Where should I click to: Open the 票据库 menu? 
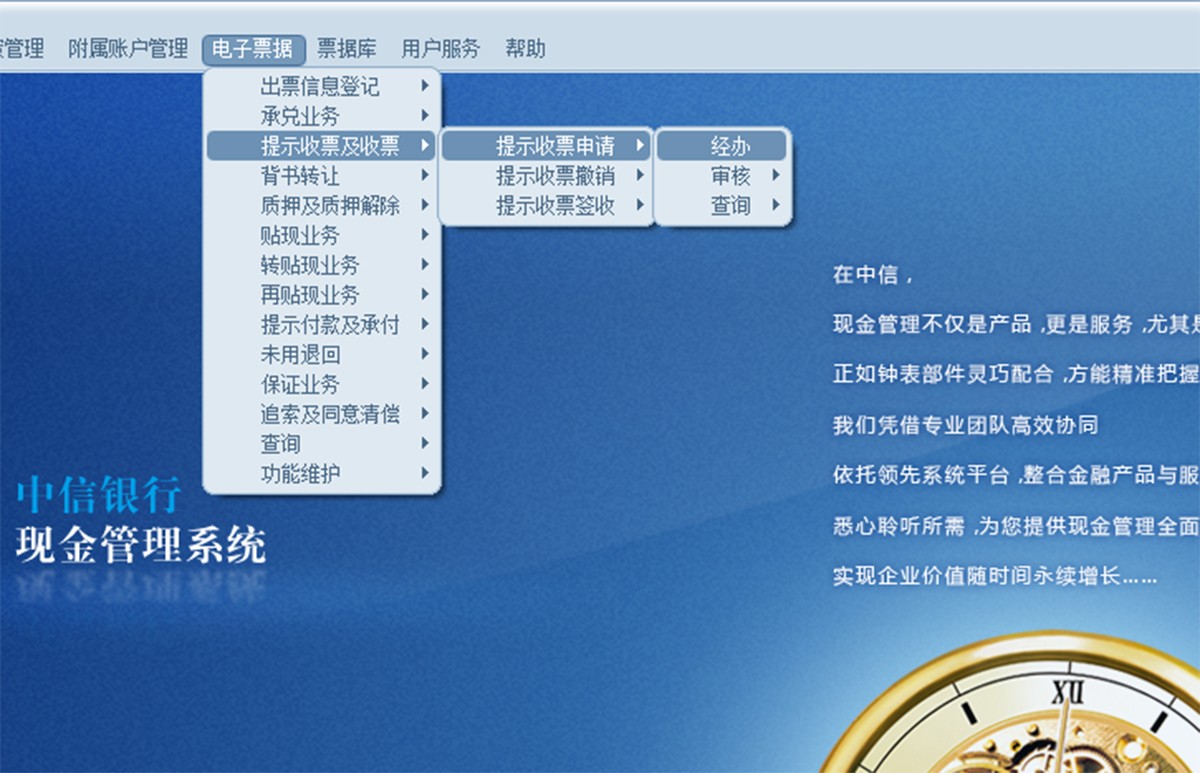347,48
